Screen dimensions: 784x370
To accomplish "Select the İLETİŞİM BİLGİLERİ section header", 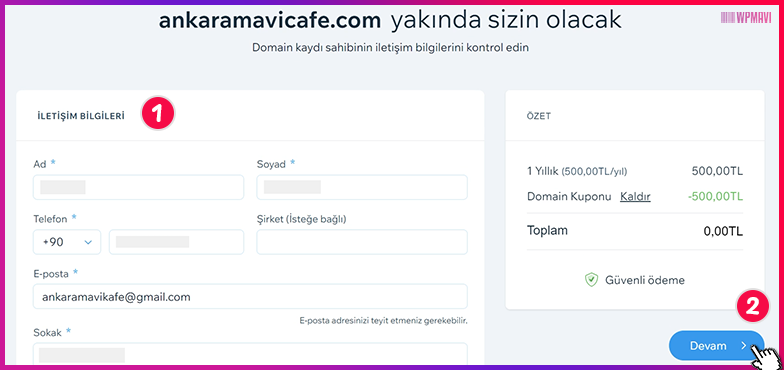I will coord(81,116).
